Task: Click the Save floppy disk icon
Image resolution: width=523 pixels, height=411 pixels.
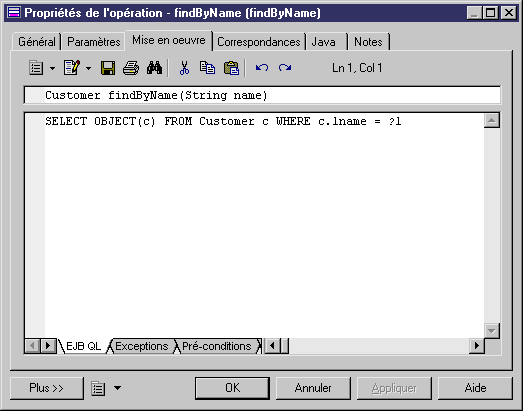Action: tap(108, 68)
